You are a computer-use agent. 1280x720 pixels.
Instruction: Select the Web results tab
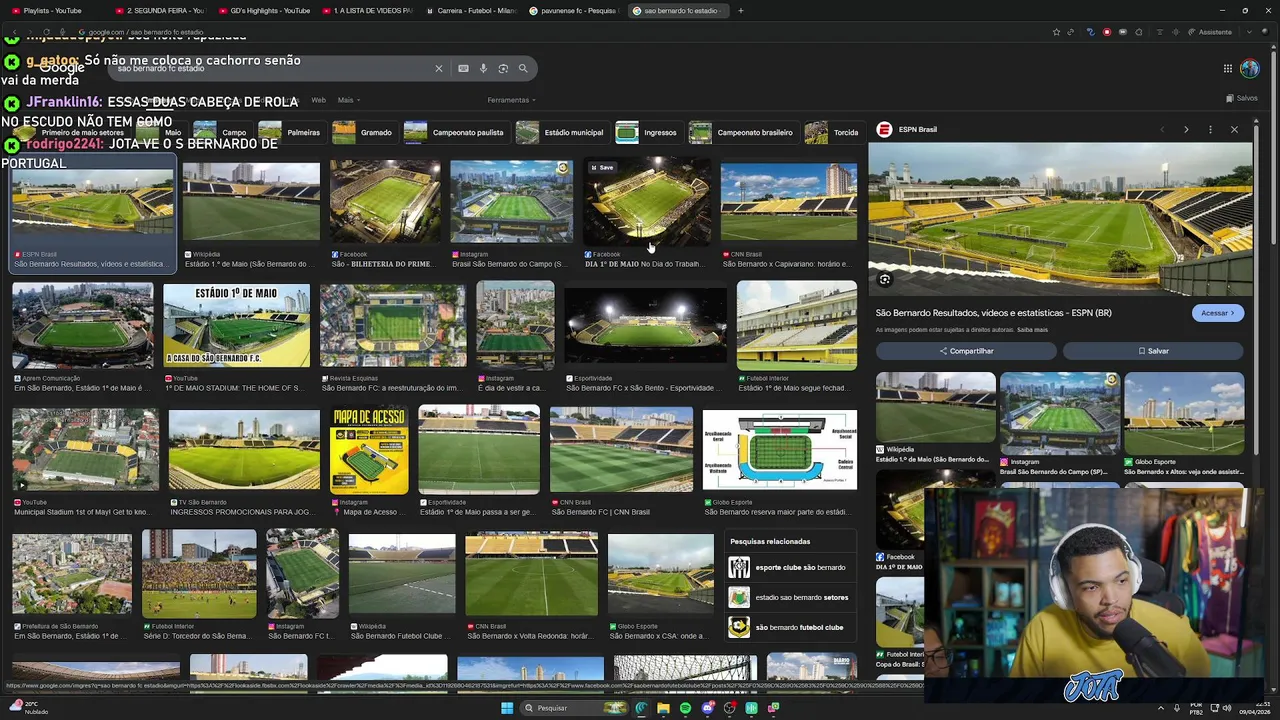point(318,100)
